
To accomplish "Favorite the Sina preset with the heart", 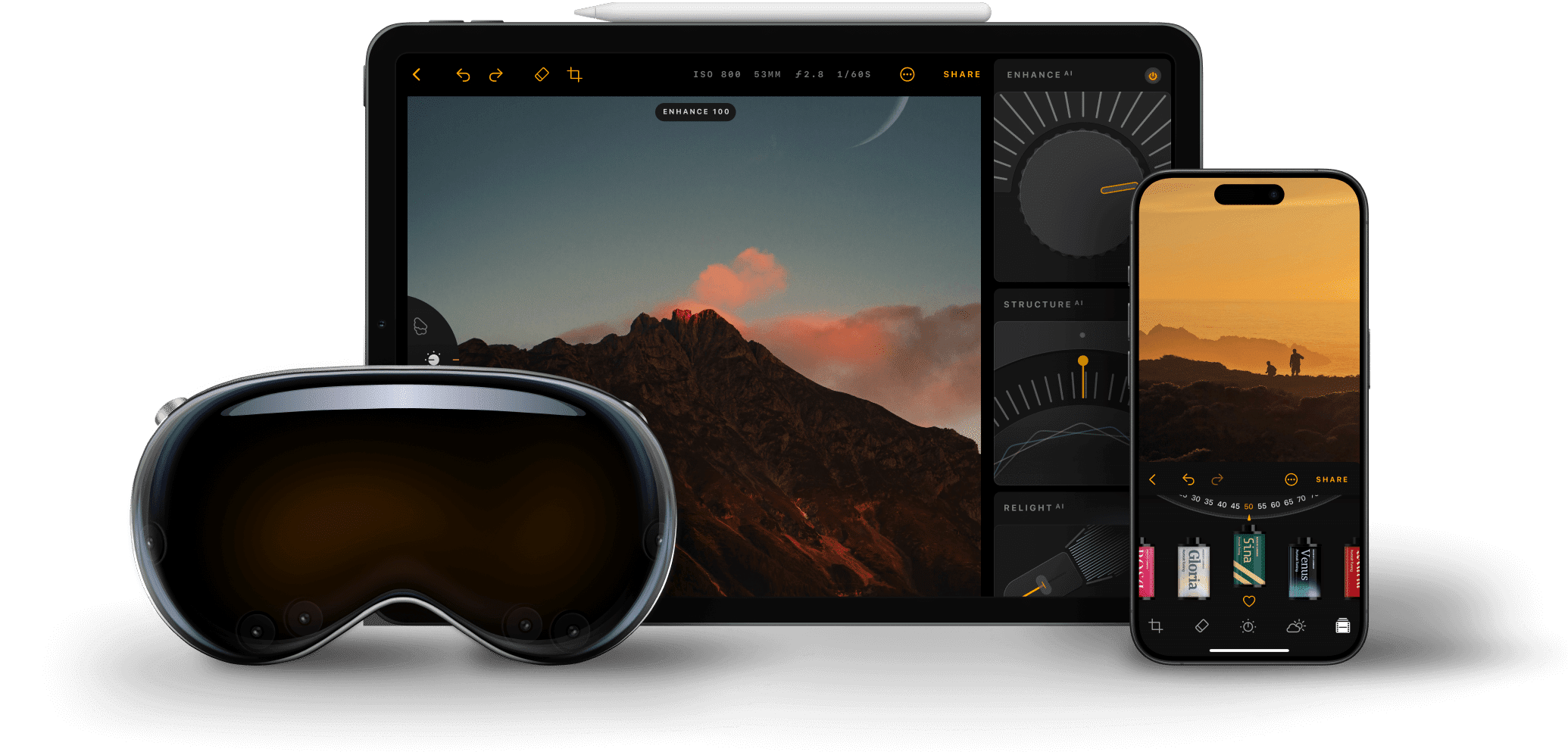I will [1249, 601].
